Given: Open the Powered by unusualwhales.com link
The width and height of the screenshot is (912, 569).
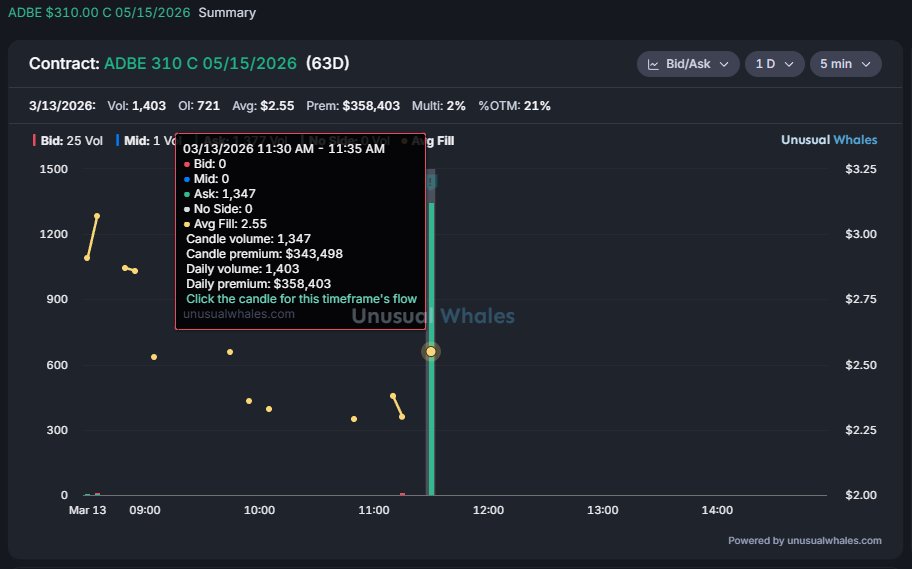Looking at the screenshot, I should 804,540.
